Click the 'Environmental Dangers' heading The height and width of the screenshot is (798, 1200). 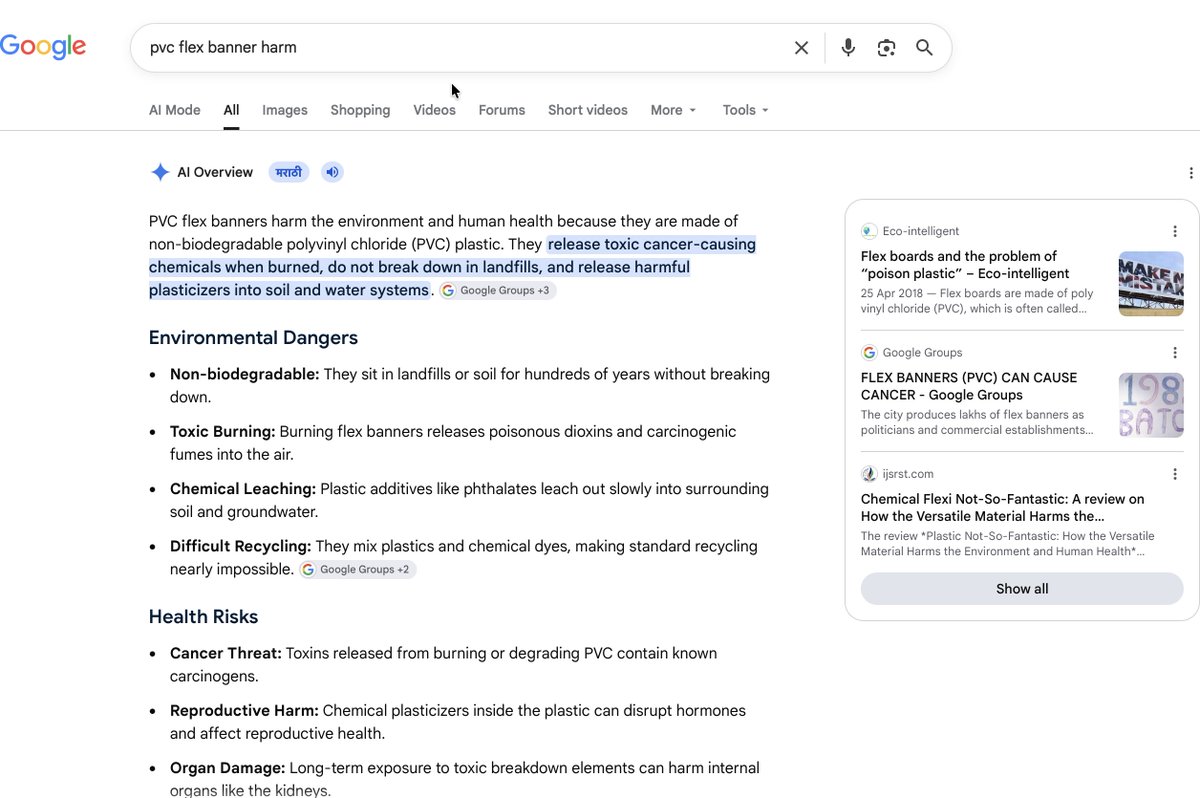[x=253, y=338]
